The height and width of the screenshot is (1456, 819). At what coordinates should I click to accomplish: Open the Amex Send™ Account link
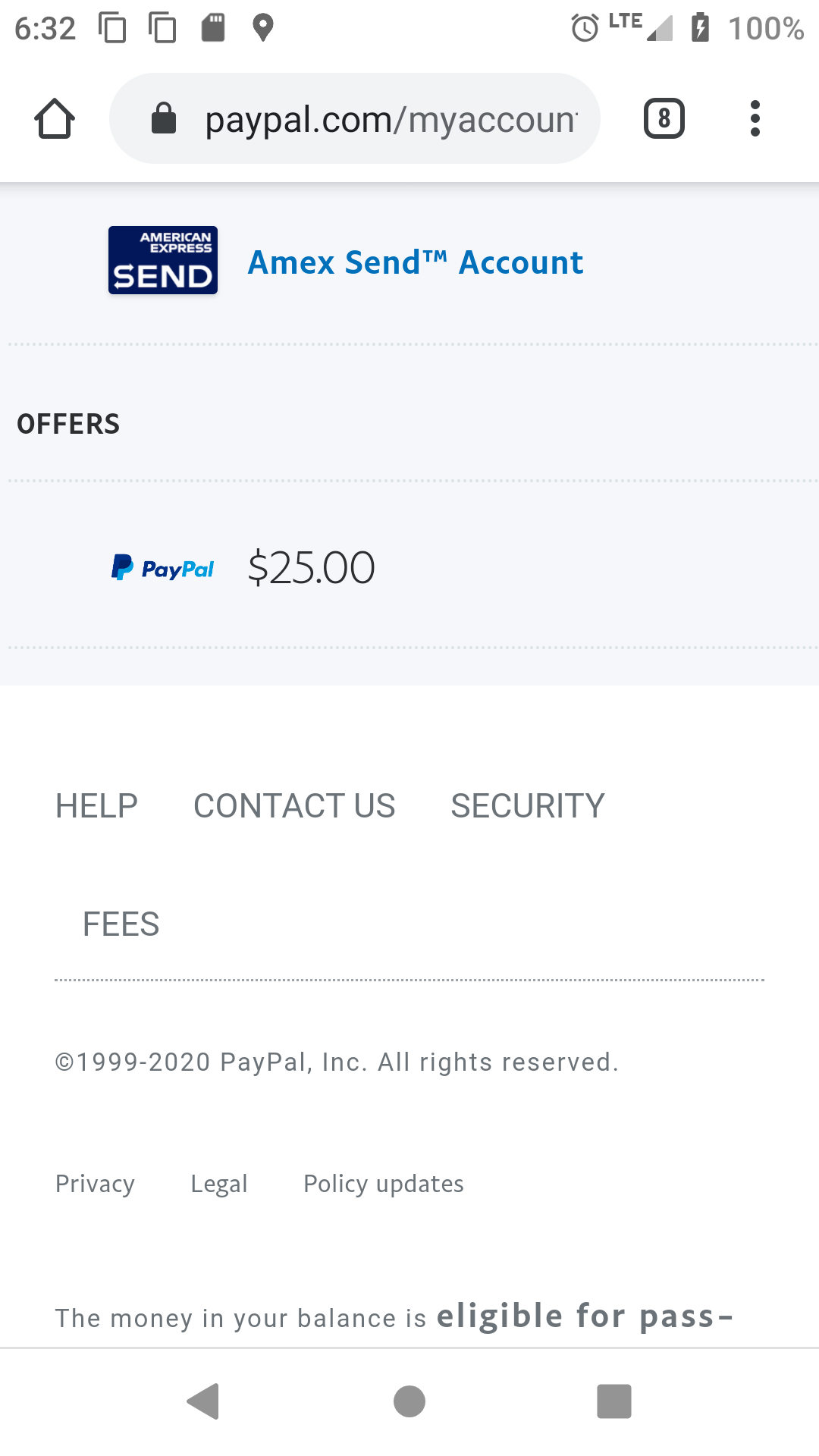(x=416, y=263)
